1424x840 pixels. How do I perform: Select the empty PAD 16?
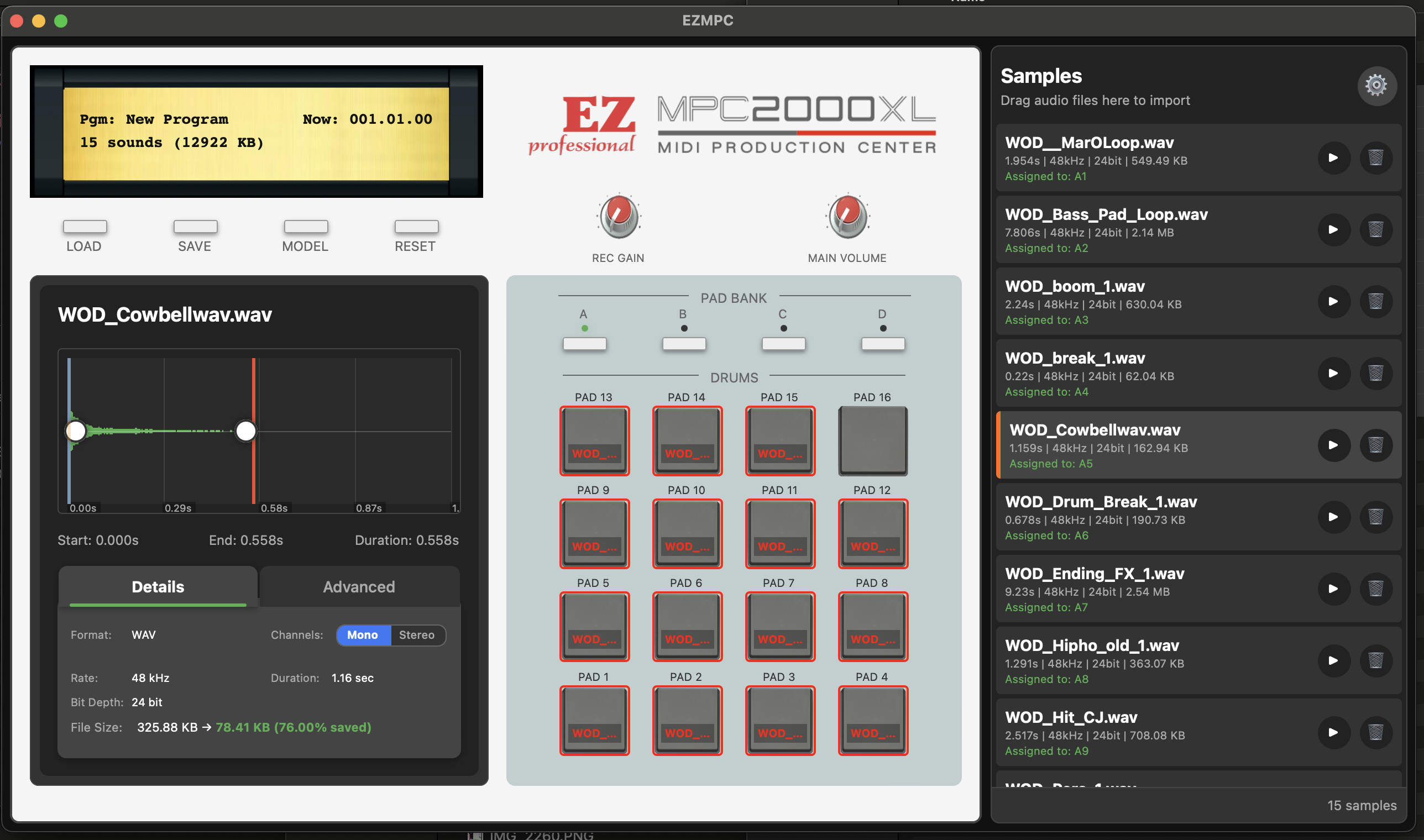873,441
